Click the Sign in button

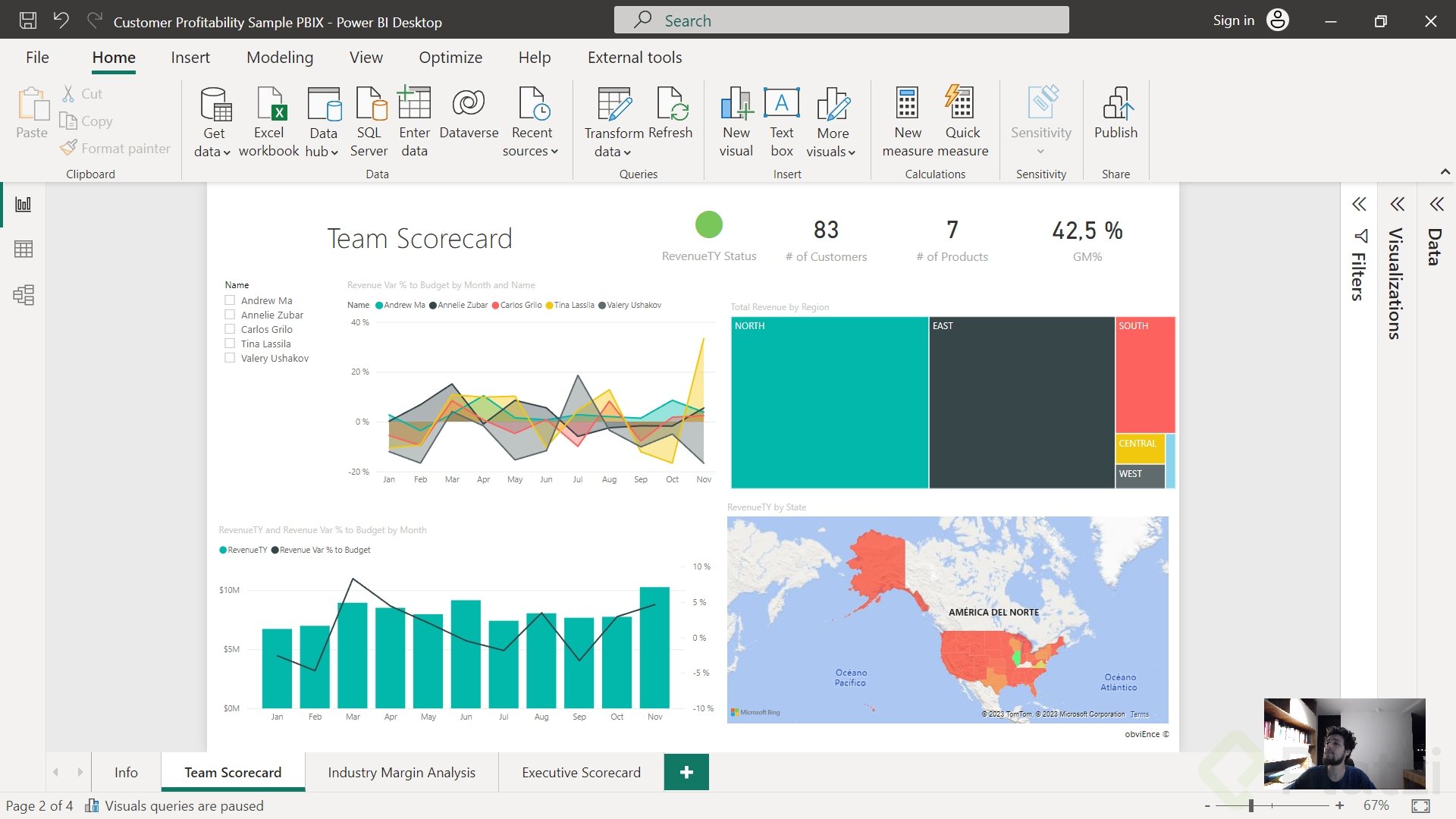pos(1233,20)
